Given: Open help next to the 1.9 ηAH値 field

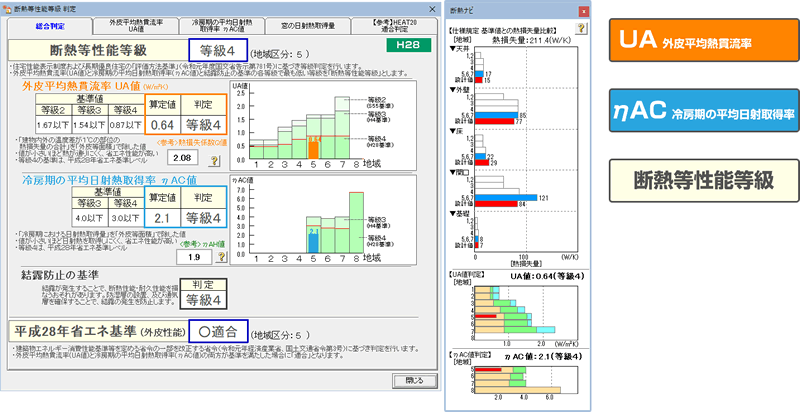Looking at the screenshot, I should coord(221,256).
